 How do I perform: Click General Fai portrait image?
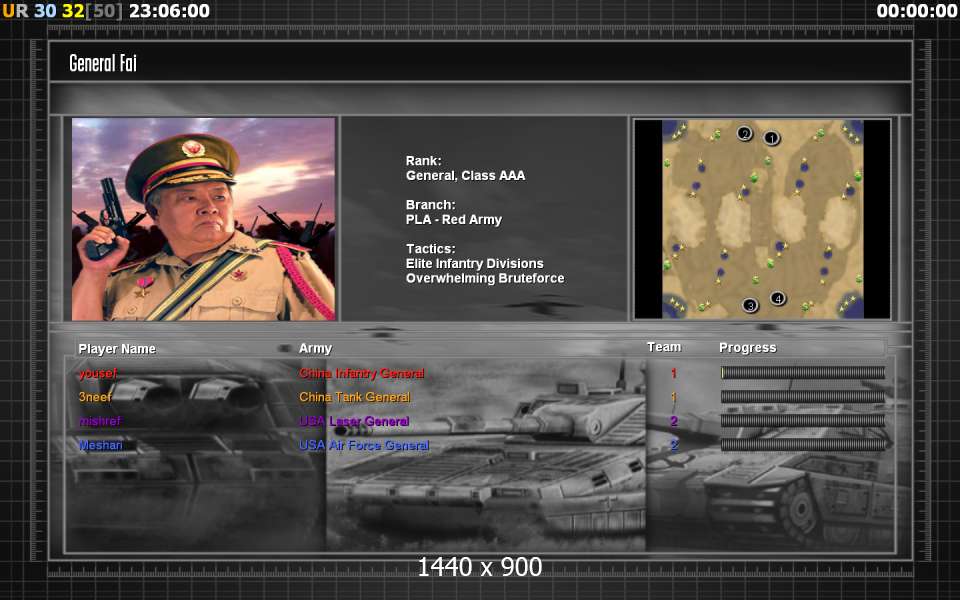(x=203, y=219)
